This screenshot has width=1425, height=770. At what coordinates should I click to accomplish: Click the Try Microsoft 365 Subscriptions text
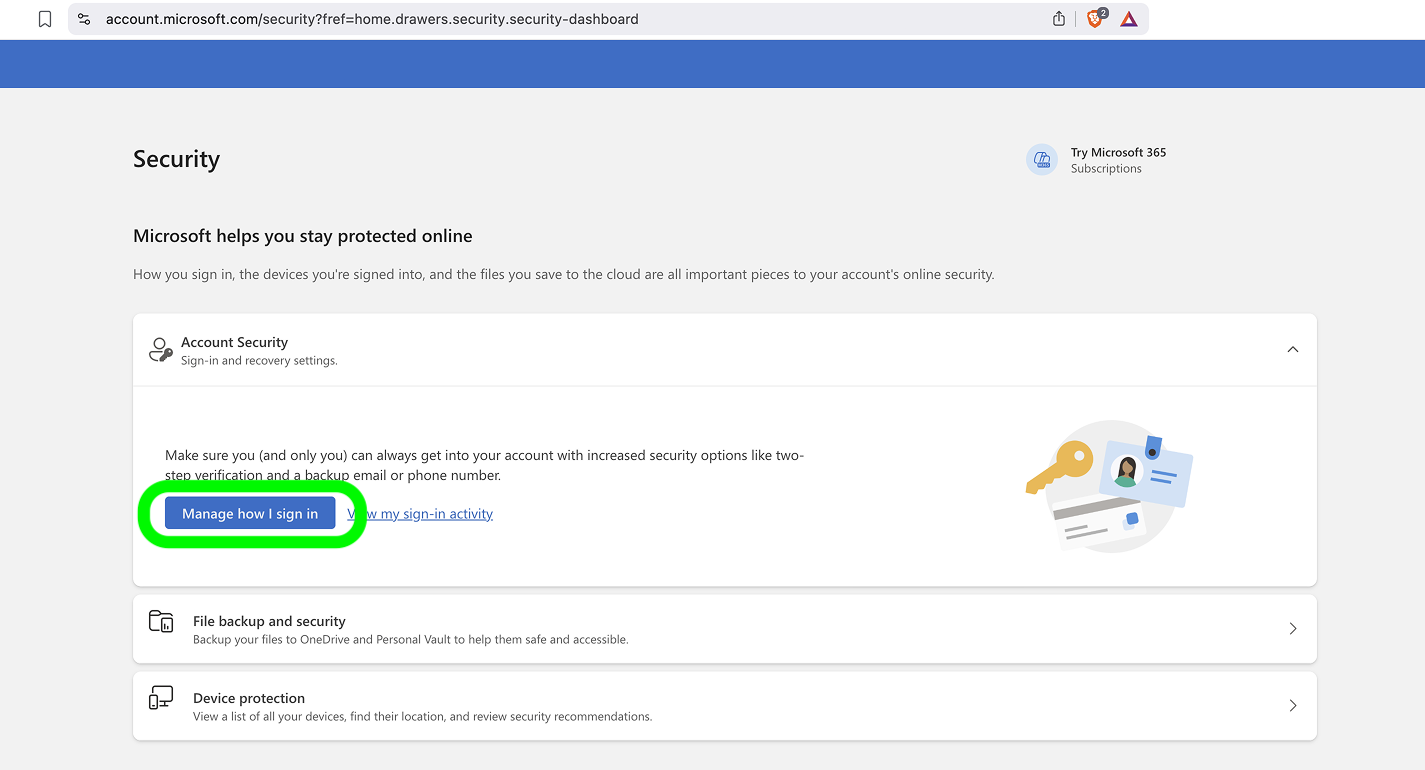1118,158
